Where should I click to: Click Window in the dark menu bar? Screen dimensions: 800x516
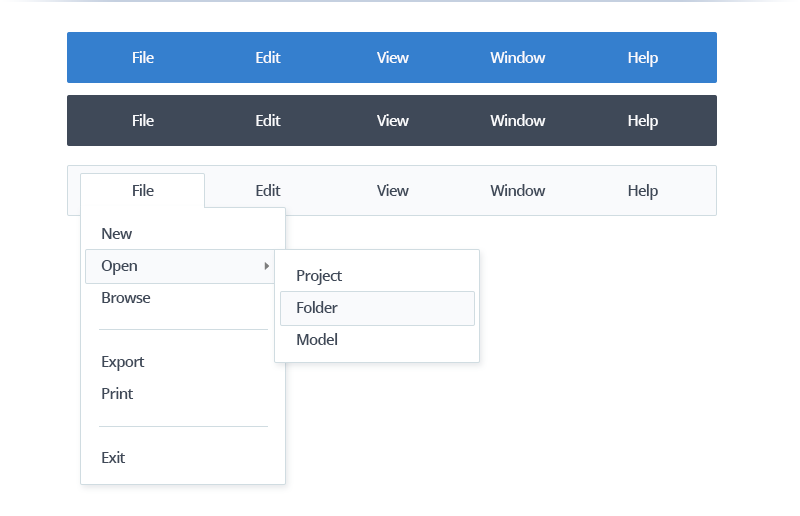tap(518, 121)
